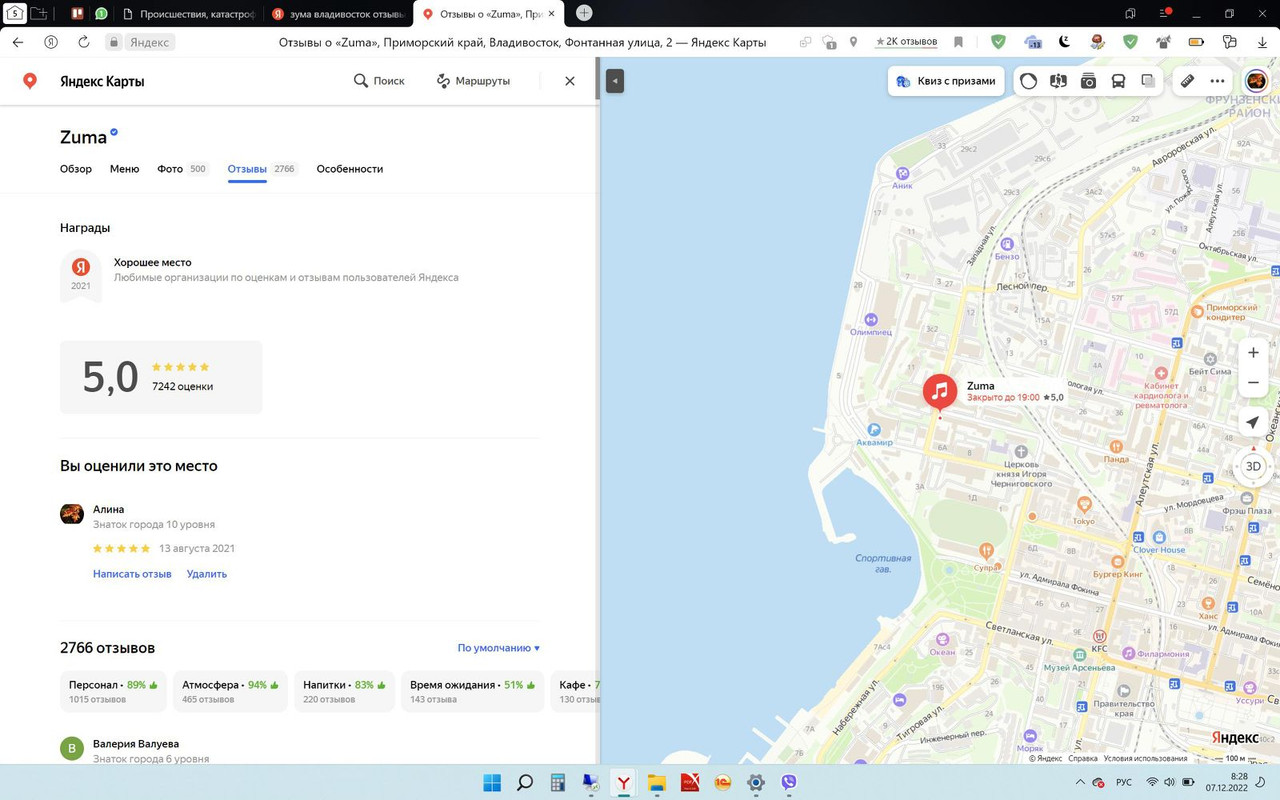Select the ruler measurement tool
1280x800 pixels.
[1187, 81]
